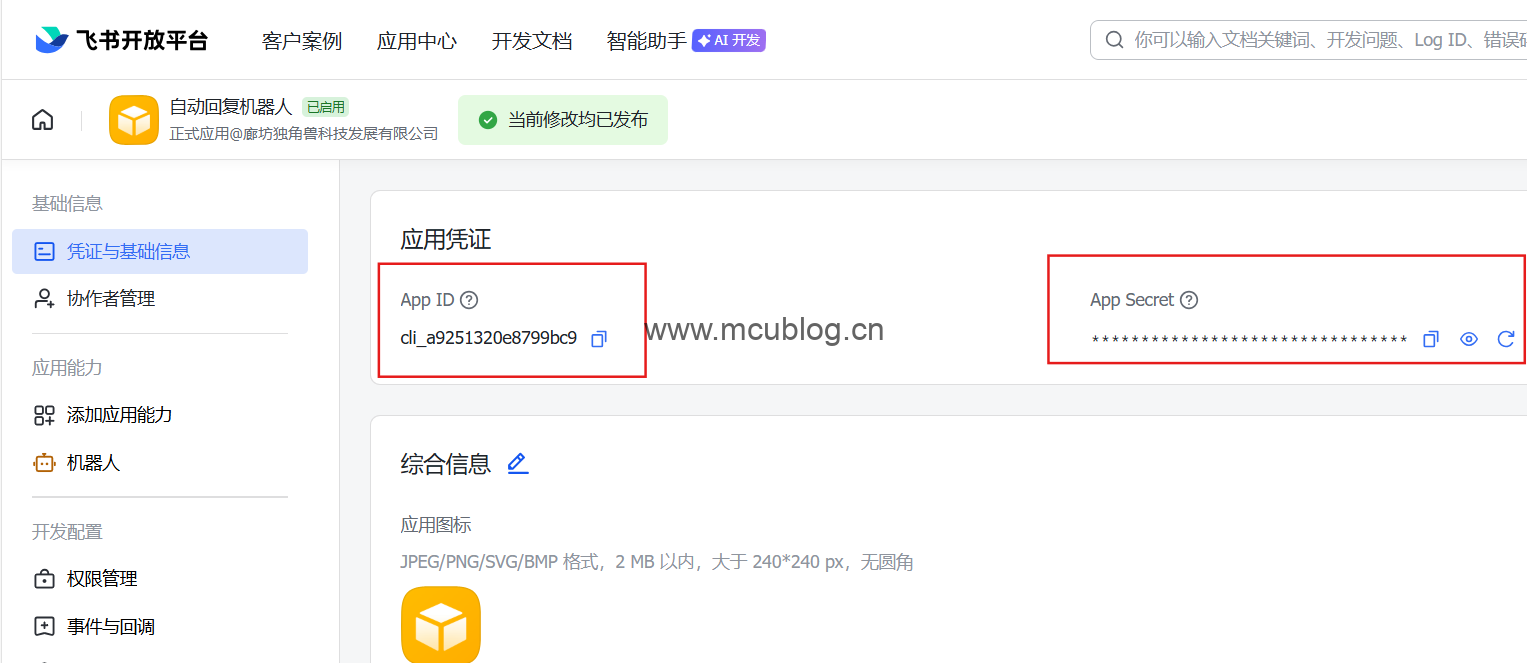Open the 开发文档 top menu
The image size is (1527, 663).
tap(532, 41)
